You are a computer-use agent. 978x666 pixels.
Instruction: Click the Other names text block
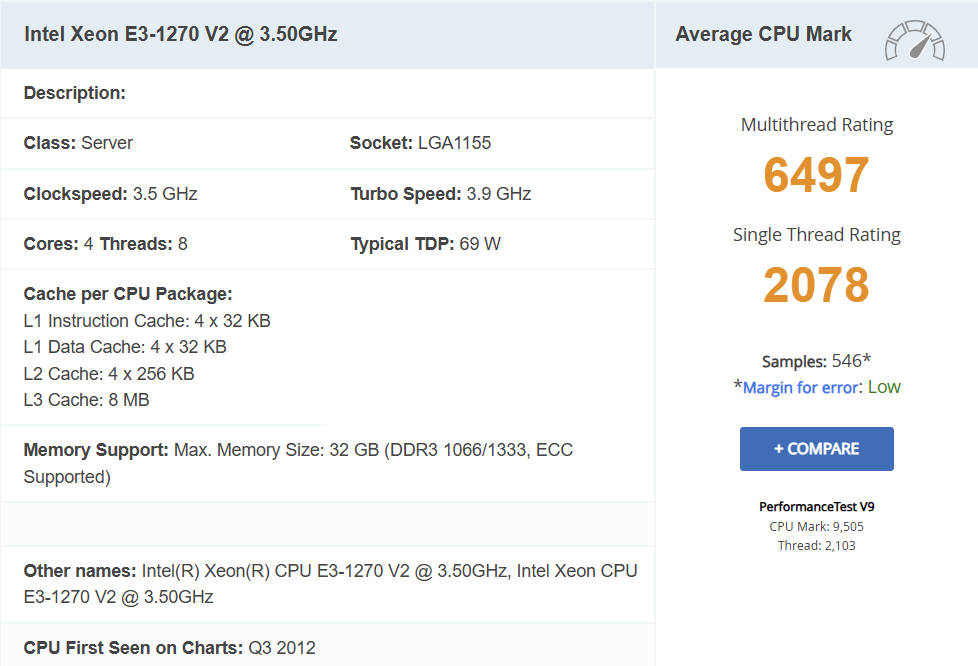coord(330,583)
